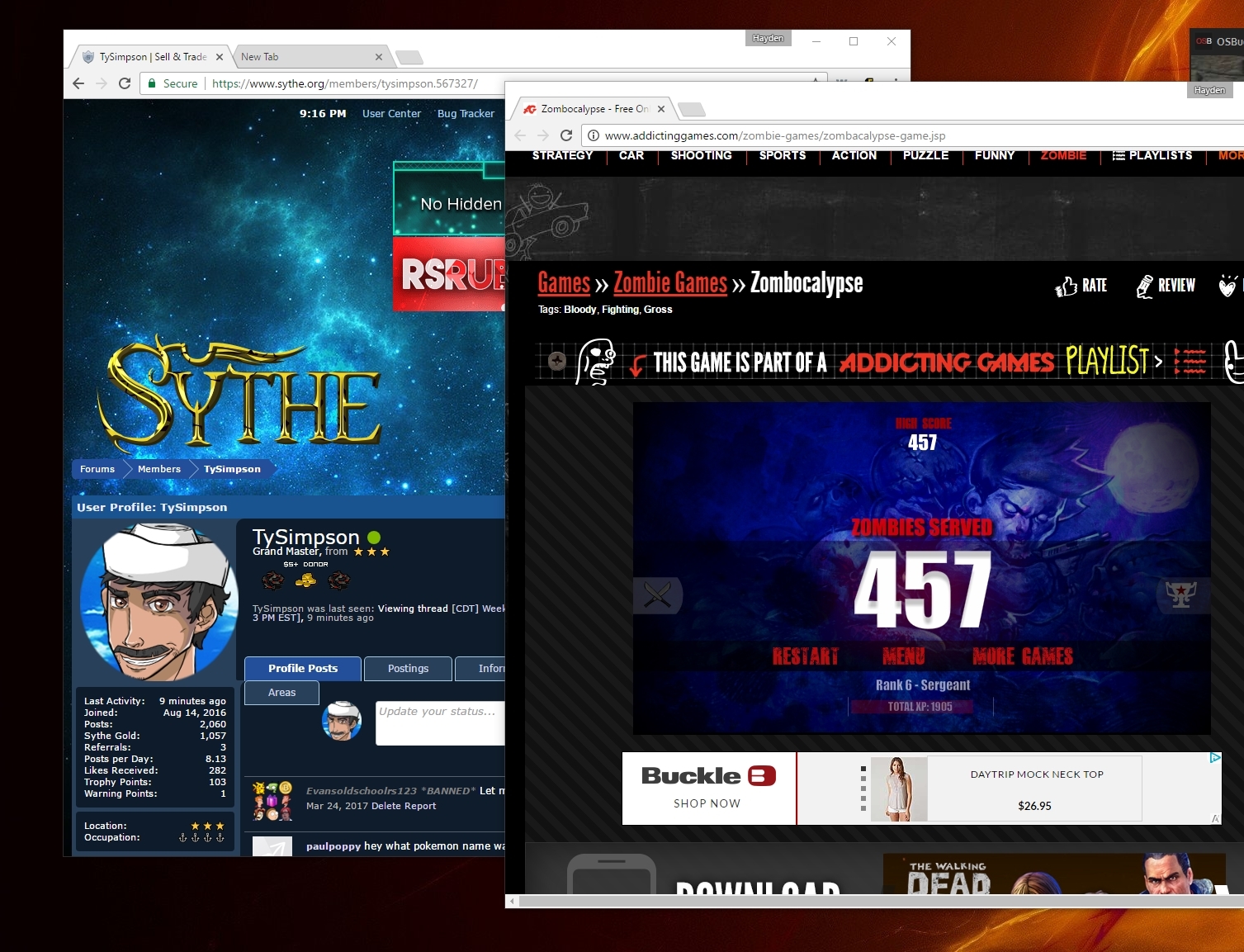This screenshot has width=1244, height=952.
Task: Click MENU in Zombocalypse game
Action: (x=904, y=656)
